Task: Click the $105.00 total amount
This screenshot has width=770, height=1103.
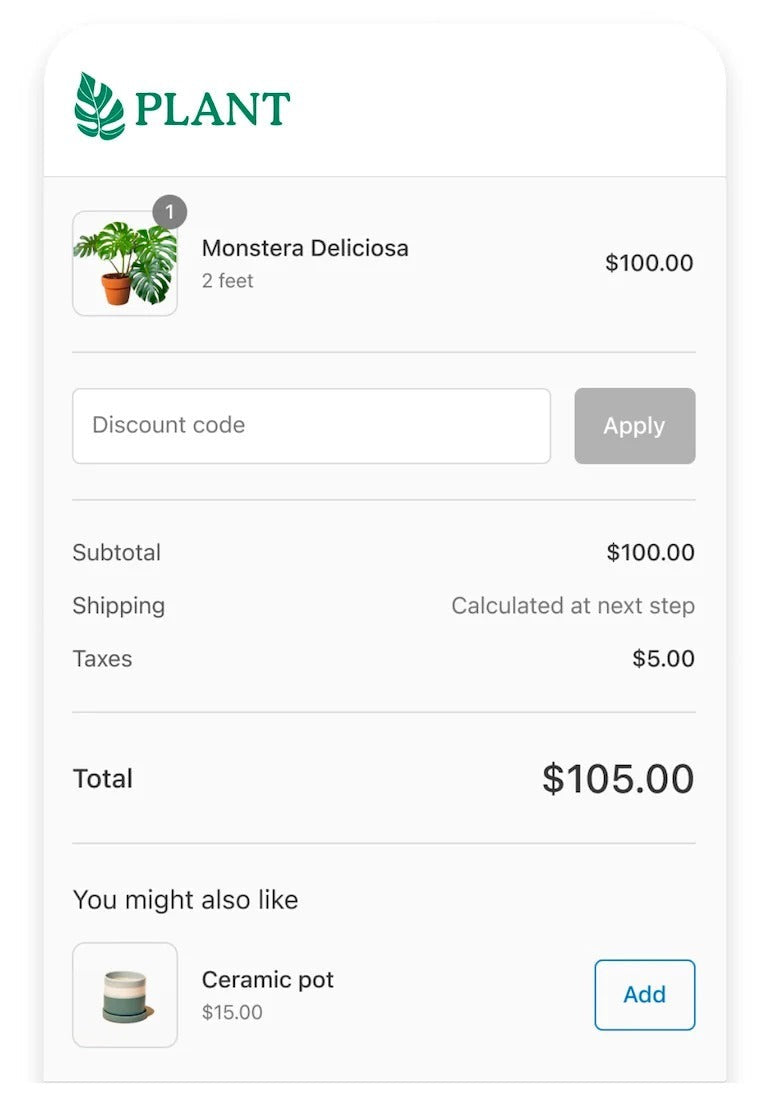Action: pyautogui.click(x=618, y=779)
